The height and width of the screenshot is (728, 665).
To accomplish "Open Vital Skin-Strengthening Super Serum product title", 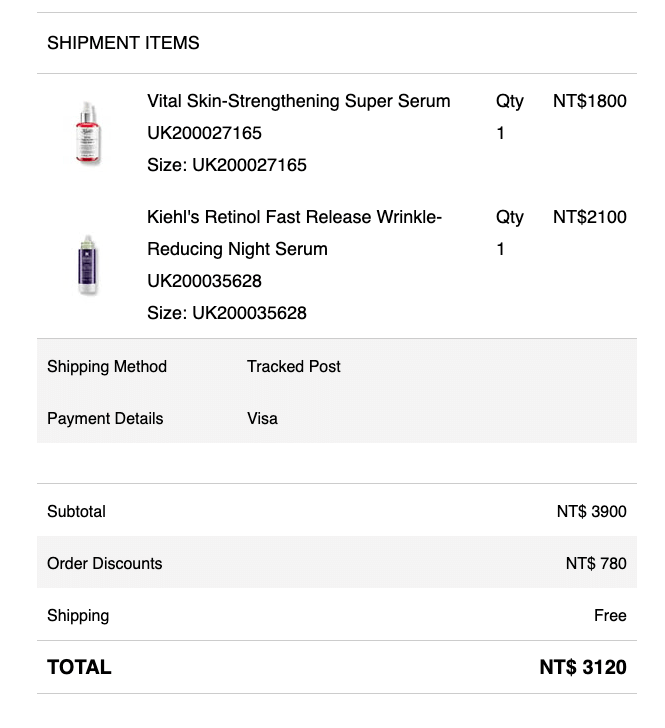I will point(298,101).
